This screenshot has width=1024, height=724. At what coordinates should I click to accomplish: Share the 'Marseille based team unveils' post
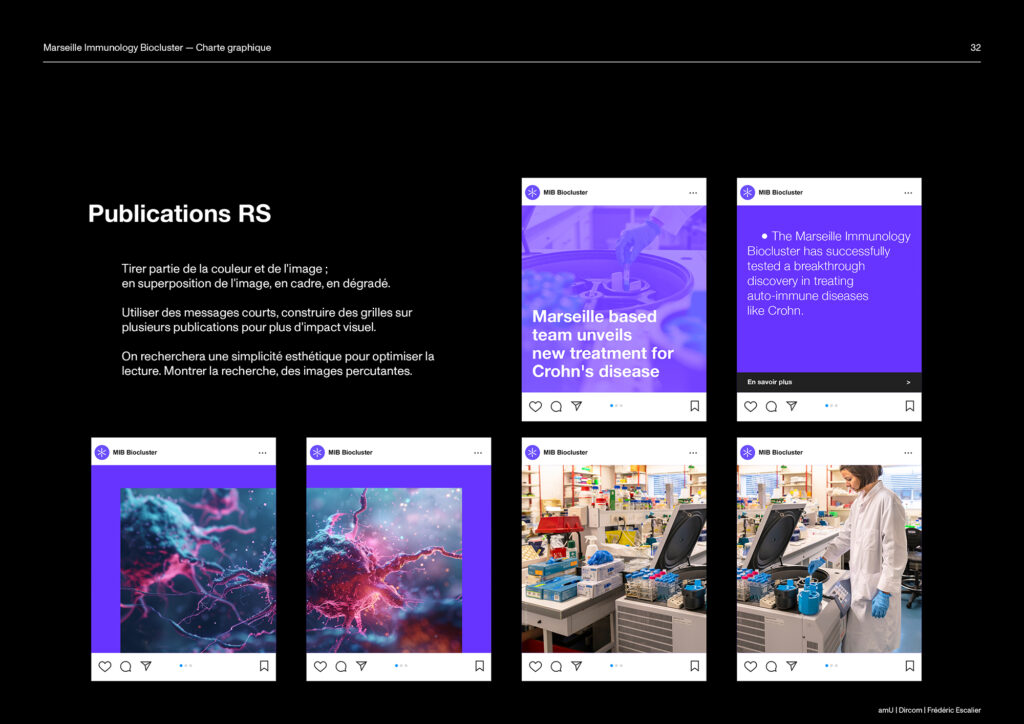click(x=577, y=406)
